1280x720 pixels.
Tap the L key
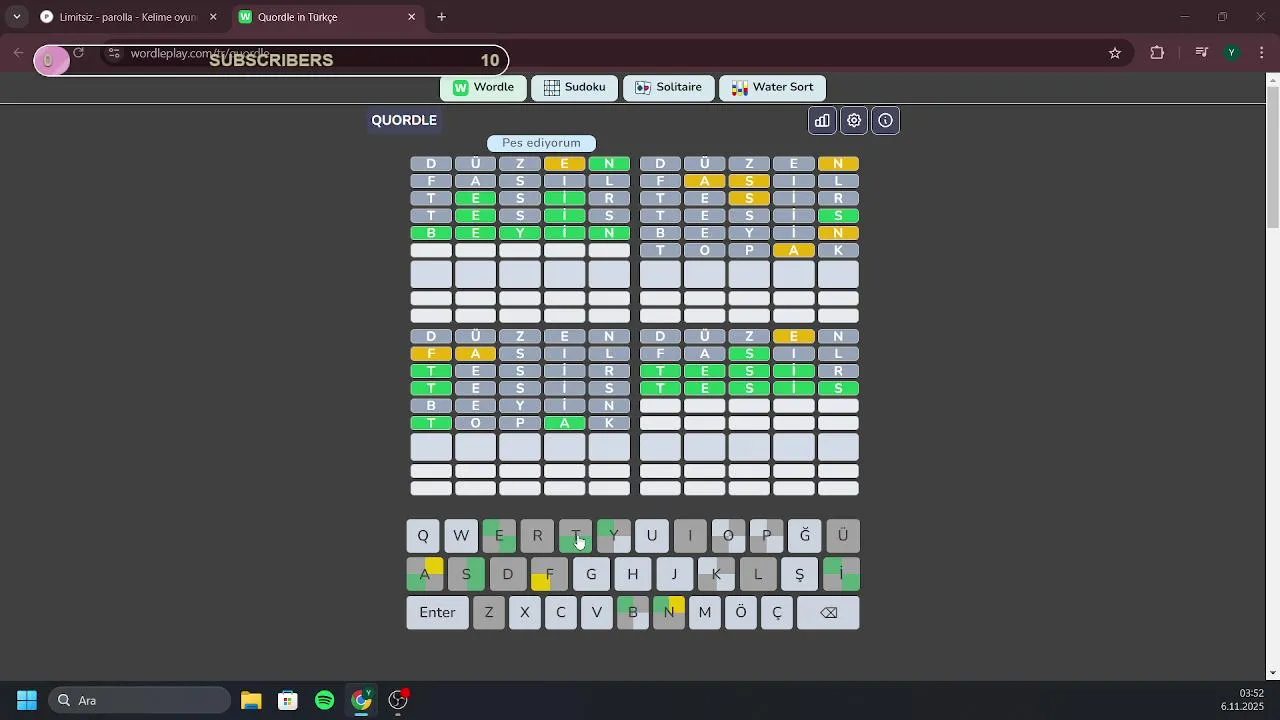click(x=758, y=574)
